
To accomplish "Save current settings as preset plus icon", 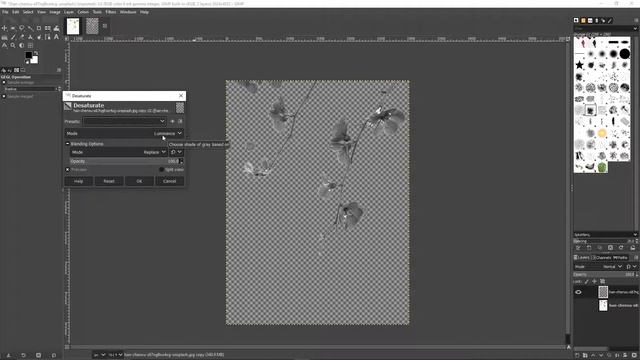I will click(x=172, y=121).
